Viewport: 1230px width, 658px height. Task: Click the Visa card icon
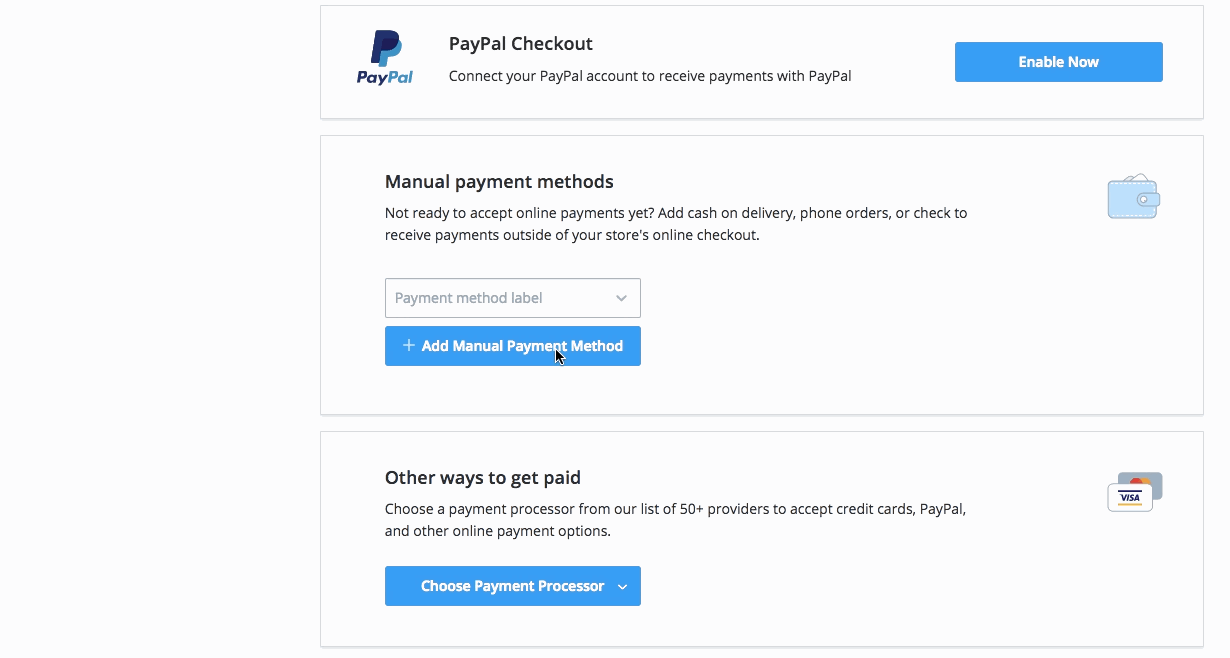coord(1129,498)
